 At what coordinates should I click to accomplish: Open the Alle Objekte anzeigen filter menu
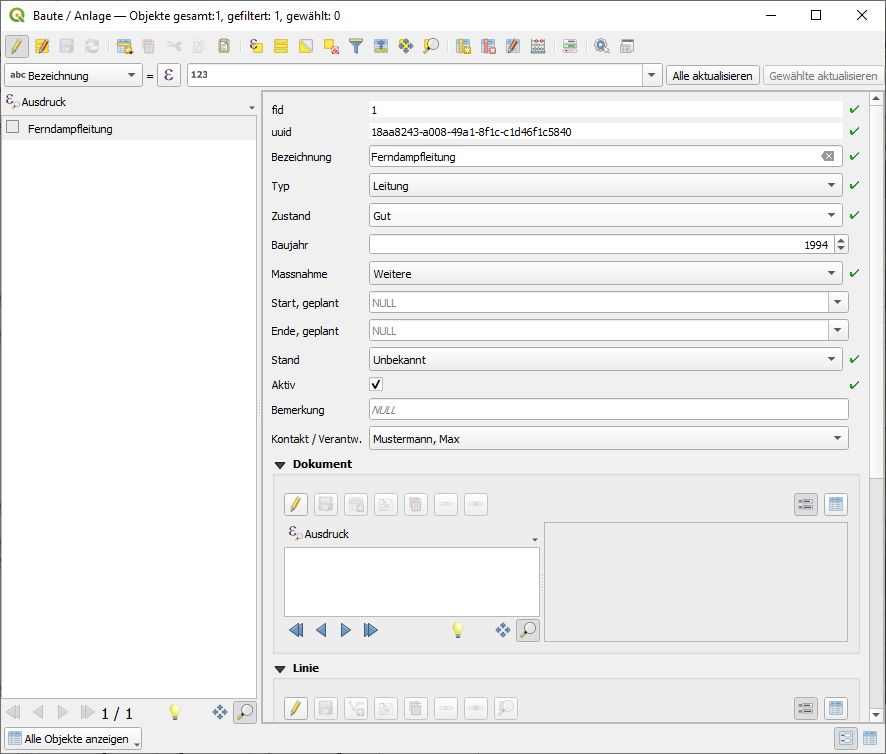click(73, 739)
